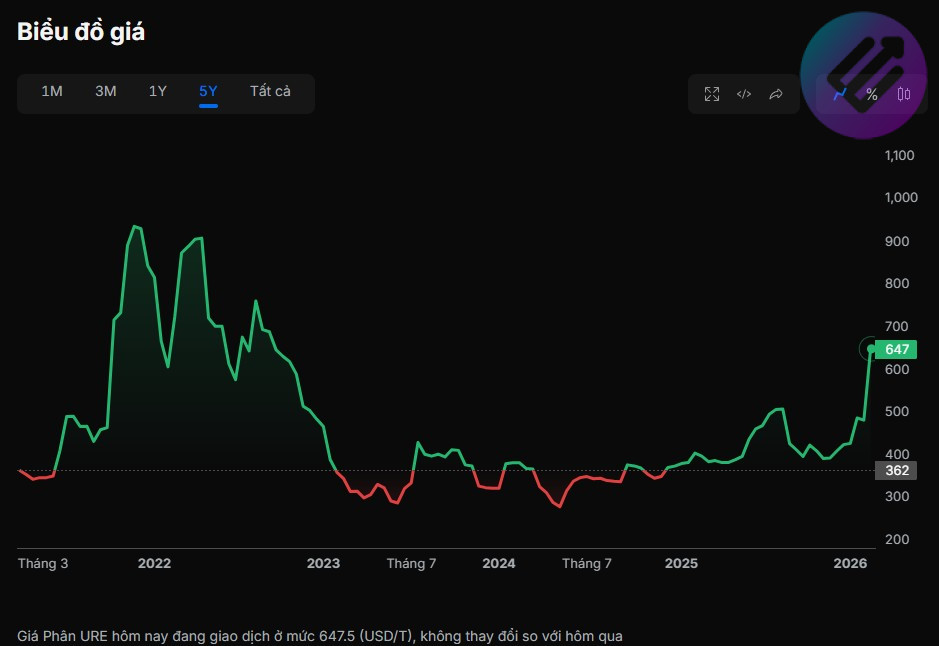Image resolution: width=939 pixels, height=646 pixels.
Task: Expand the chart to fullscreen
Action: tap(712, 94)
